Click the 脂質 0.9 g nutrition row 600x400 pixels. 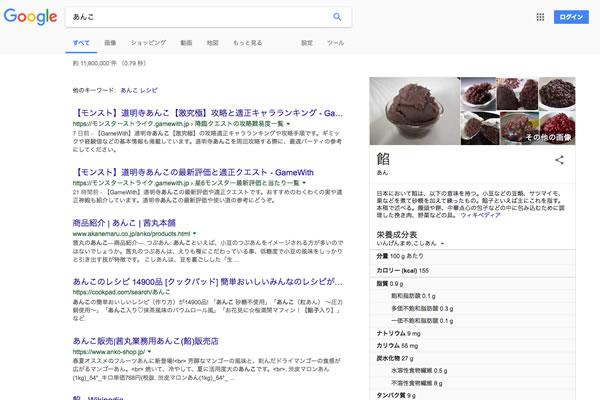472,284
